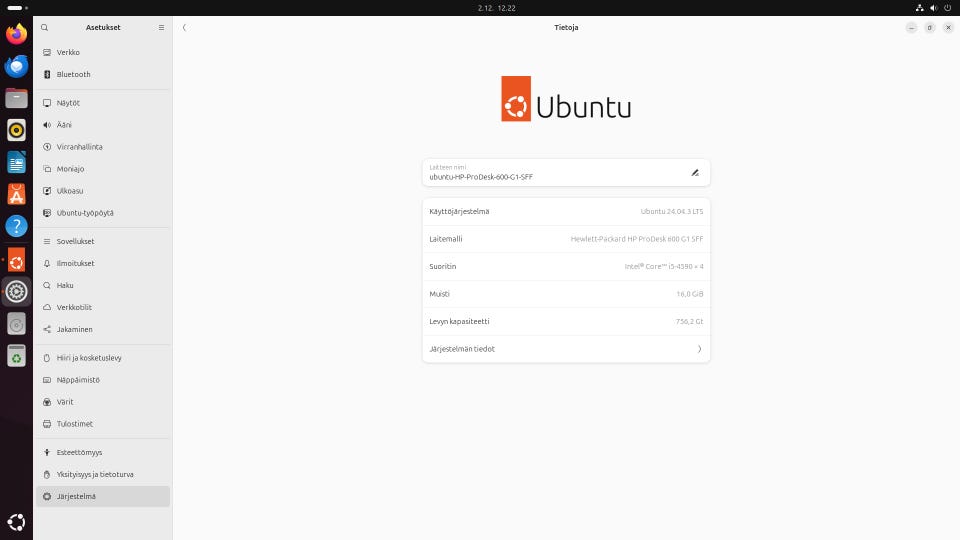960x540 pixels.
Task: Open Yksityisyys ja tietoturva settings
Action: click(x=103, y=474)
